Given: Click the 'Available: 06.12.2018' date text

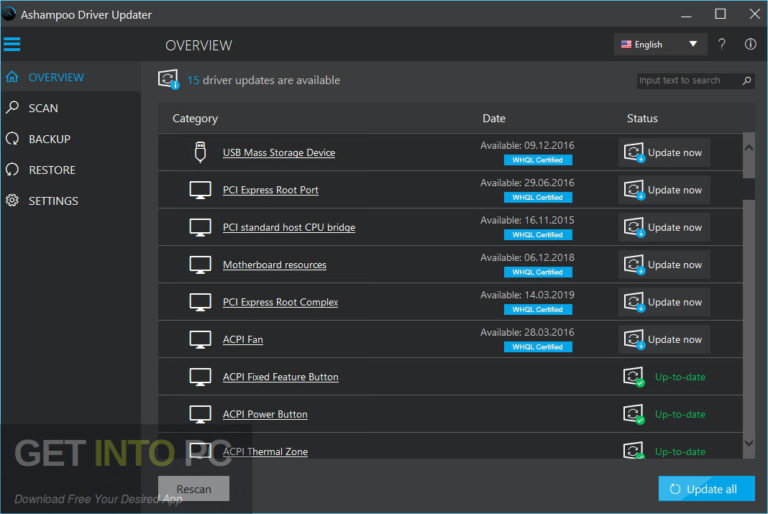Looking at the screenshot, I should [x=527, y=257].
